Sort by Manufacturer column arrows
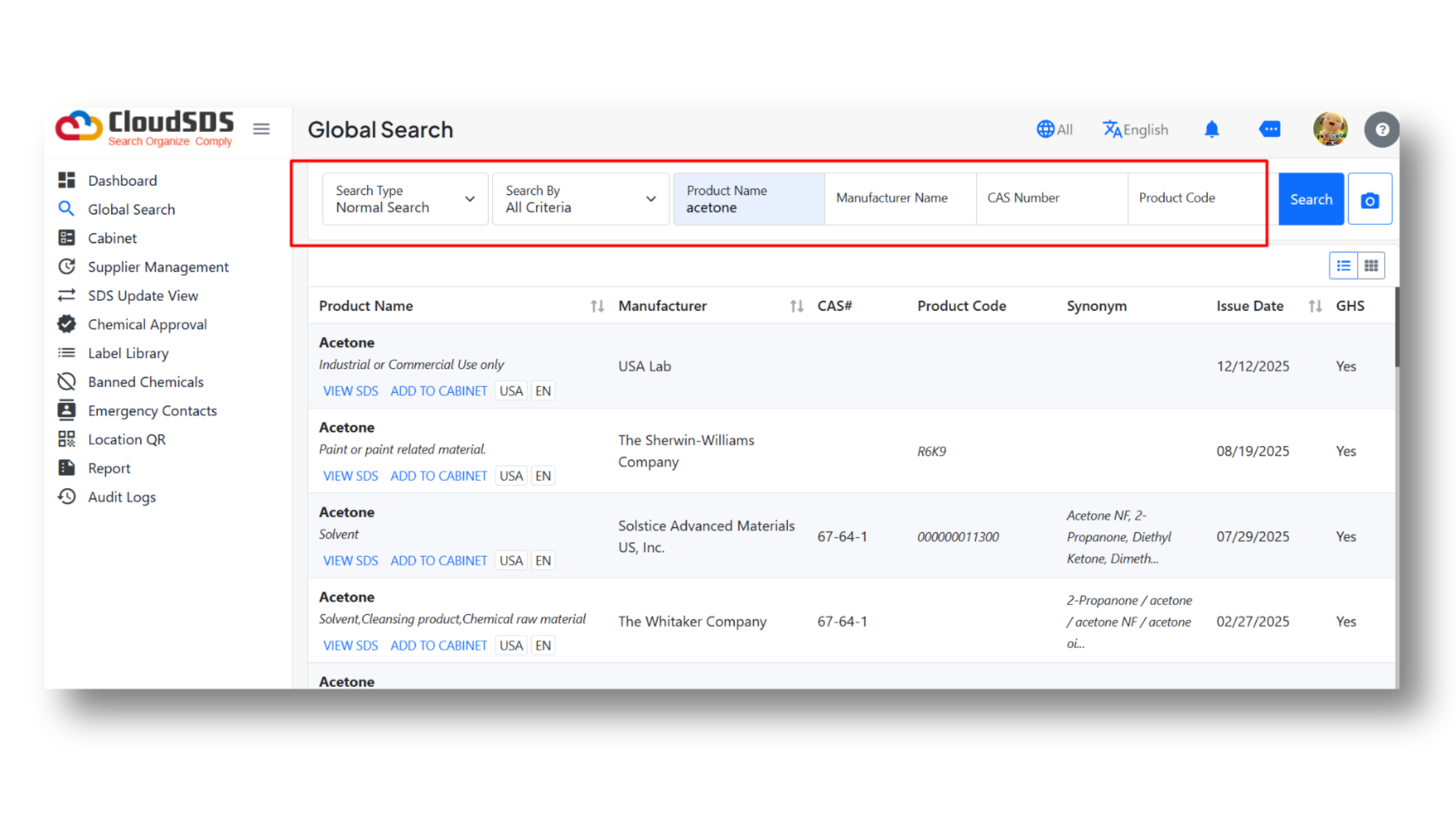1456x819 pixels. [x=796, y=306]
